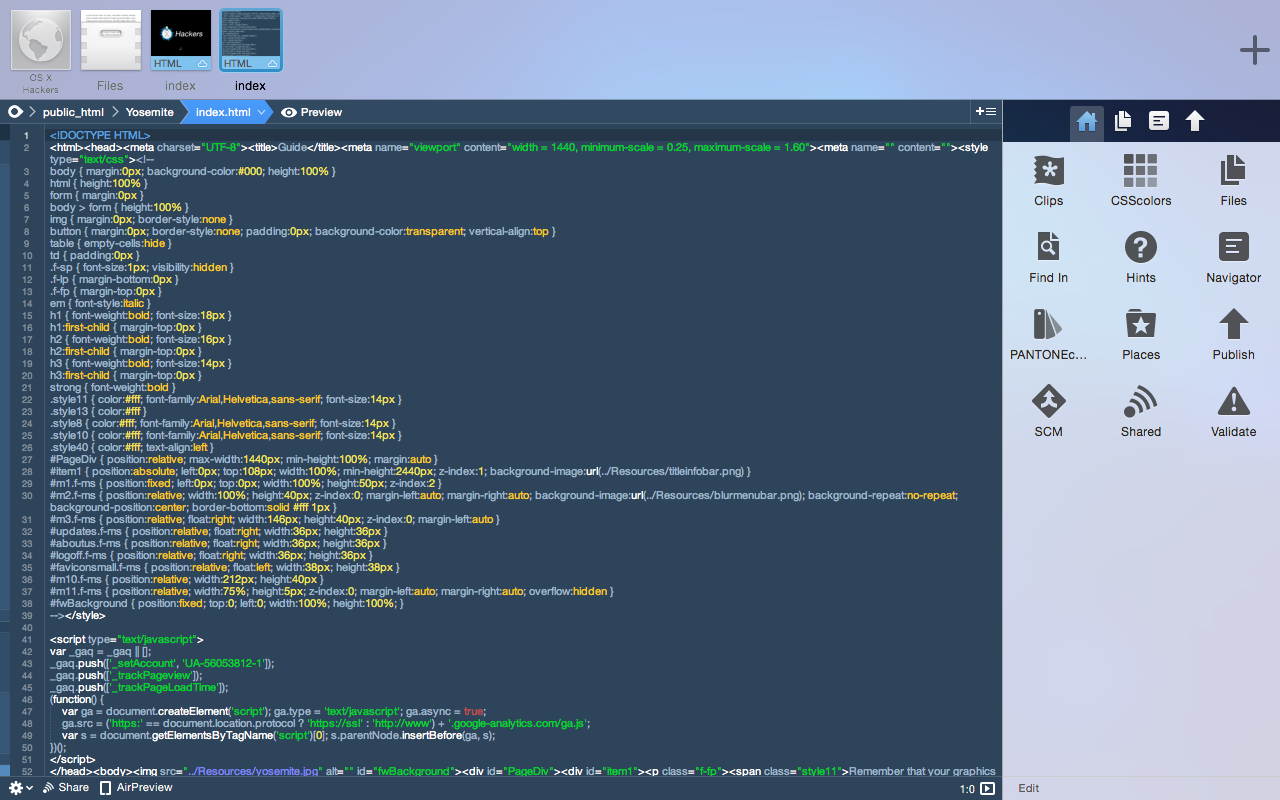
Task: Open the CSScolors plugin
Action: click(1140, 181)
